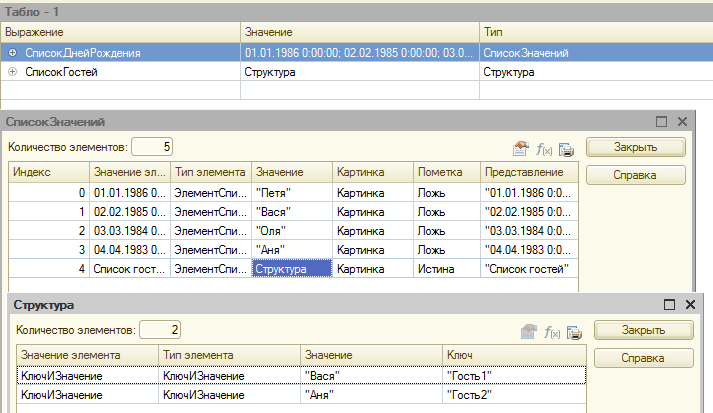Screen dimensions: 713x413
Task: Close the СписокЗначений window with X
Action: point(683,121)
